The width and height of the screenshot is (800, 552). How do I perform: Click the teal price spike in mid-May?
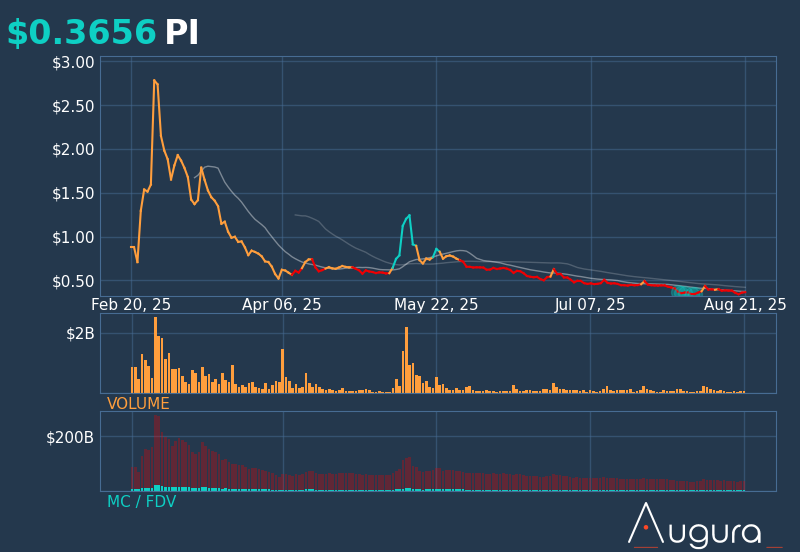409,216
